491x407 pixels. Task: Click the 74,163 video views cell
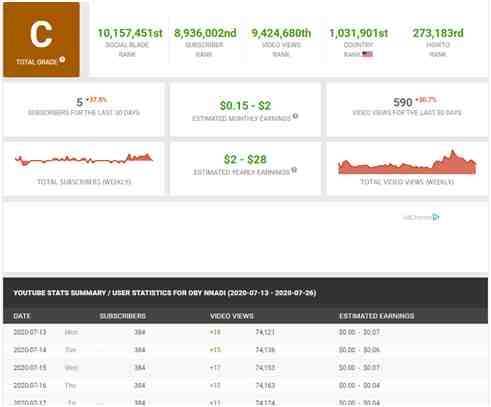pos(265,385)
